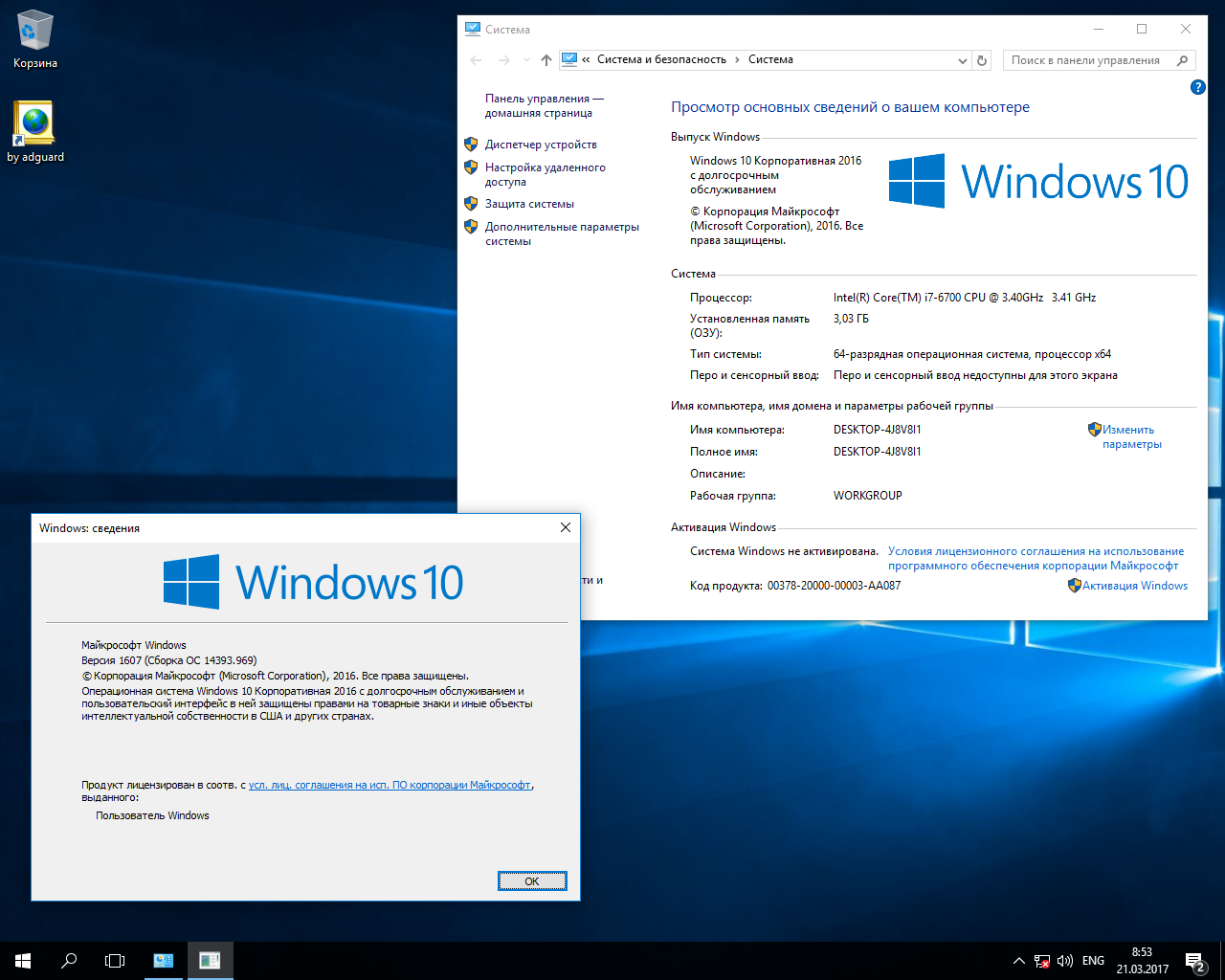Click 'Пользователь Windows' in winver dialog
Image resolution: width=1225 pixels, height=980 pixels.
tap(152, 815)
